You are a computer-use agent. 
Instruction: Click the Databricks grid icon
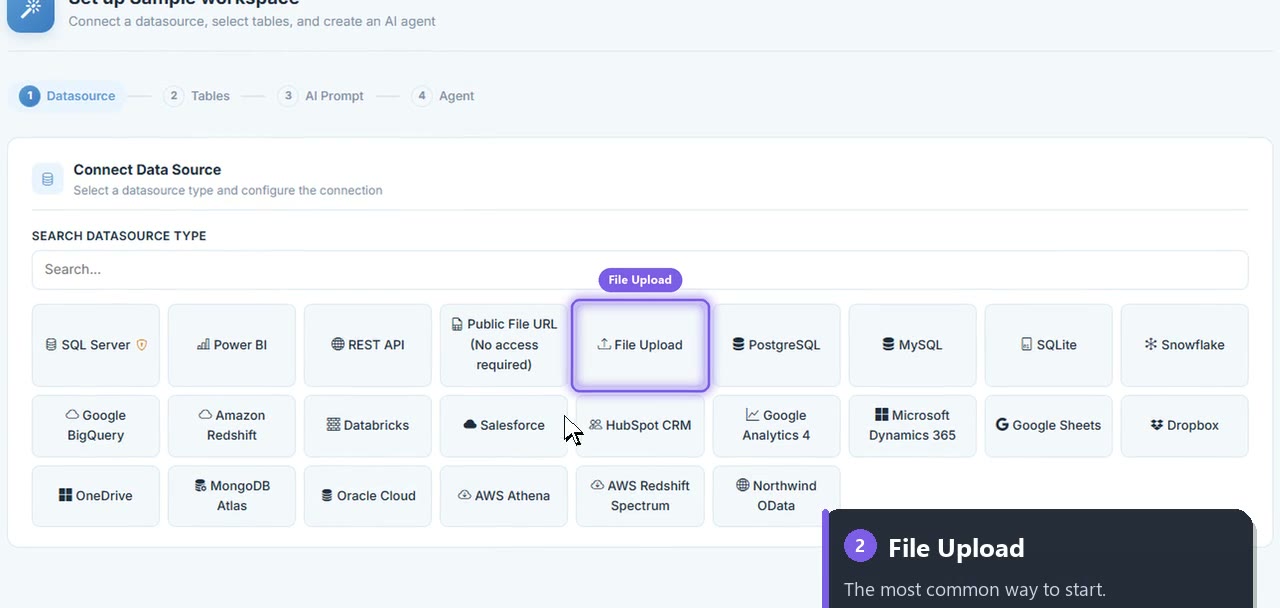333,425
